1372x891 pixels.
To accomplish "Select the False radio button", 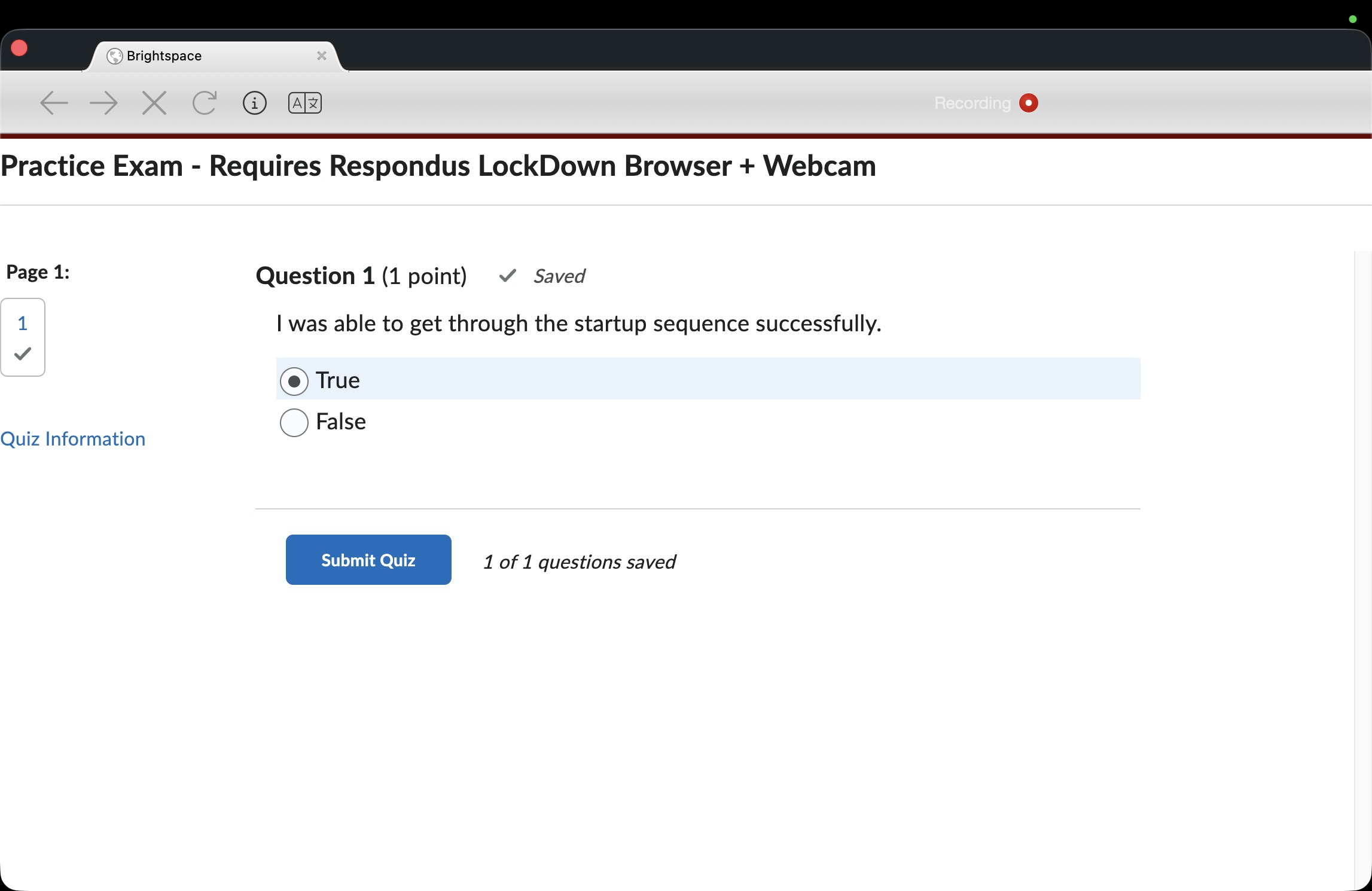I will (294, 422).
